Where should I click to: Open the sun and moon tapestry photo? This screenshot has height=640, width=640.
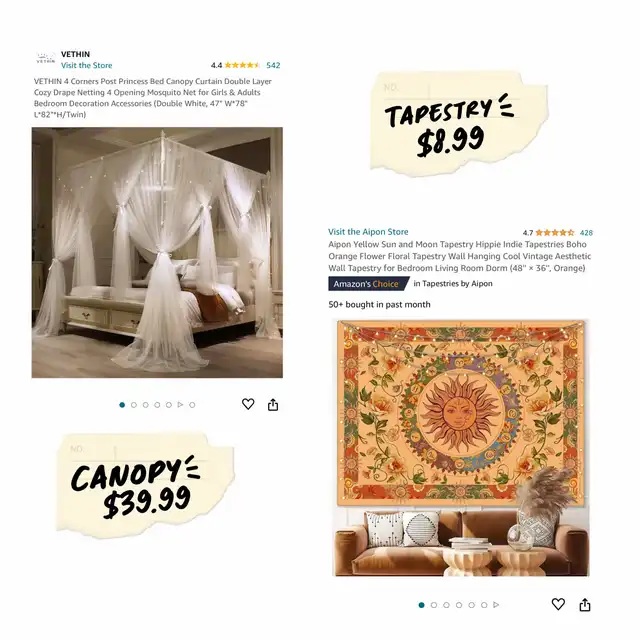pos(461,448)
